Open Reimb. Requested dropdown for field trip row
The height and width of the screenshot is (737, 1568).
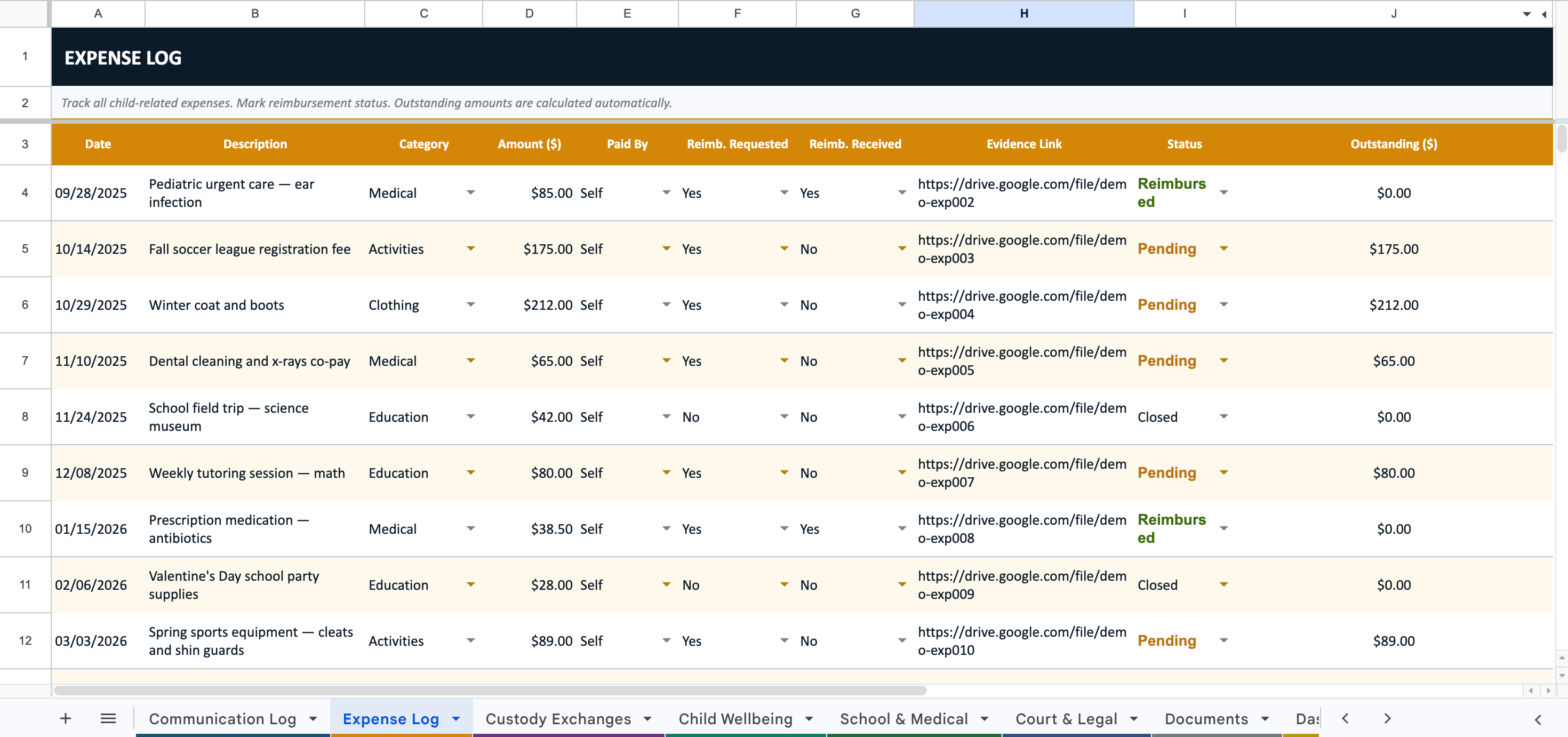coord(784,417)
